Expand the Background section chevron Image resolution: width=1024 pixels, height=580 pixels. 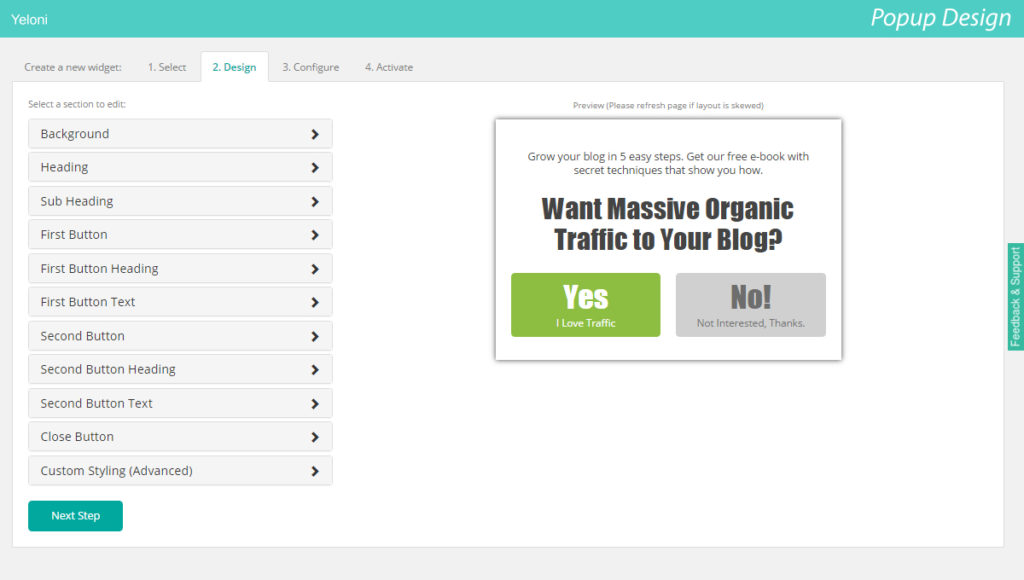click(x=315, y=134)
